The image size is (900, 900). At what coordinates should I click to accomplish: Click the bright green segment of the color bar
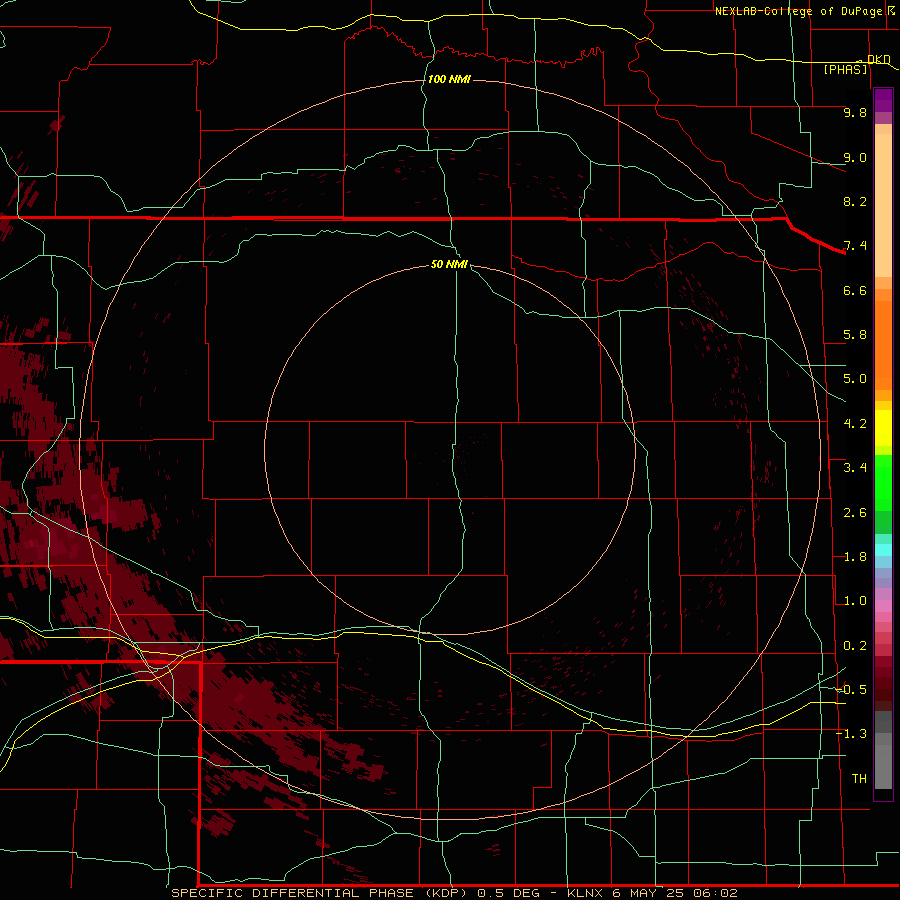883,483
